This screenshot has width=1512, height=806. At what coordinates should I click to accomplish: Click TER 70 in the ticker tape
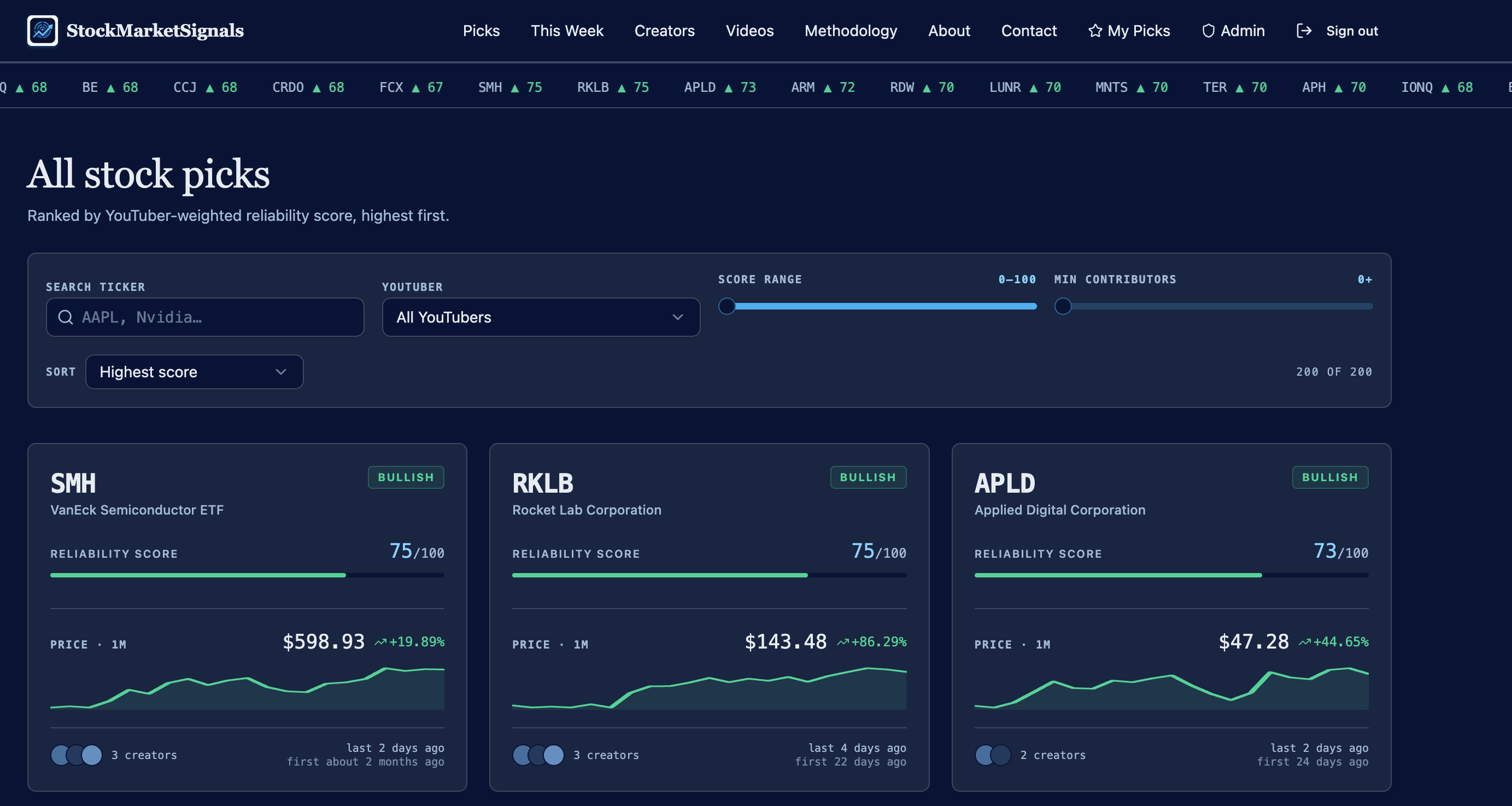point(1235,87)
